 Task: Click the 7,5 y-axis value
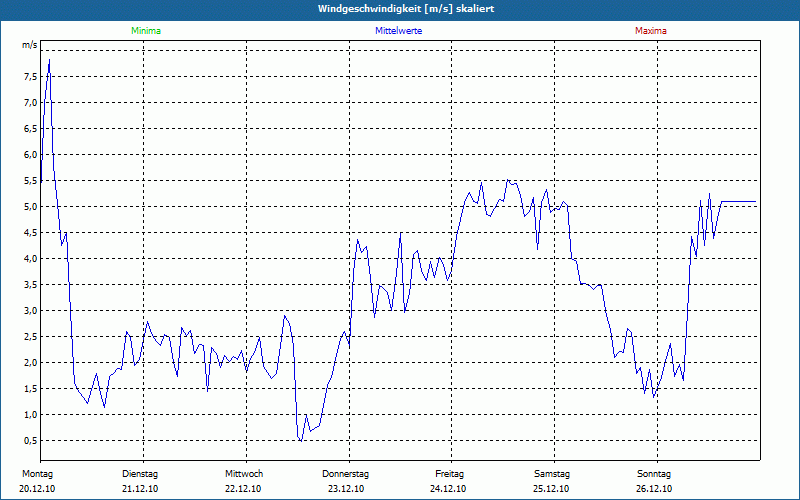[x=31, y=77]
